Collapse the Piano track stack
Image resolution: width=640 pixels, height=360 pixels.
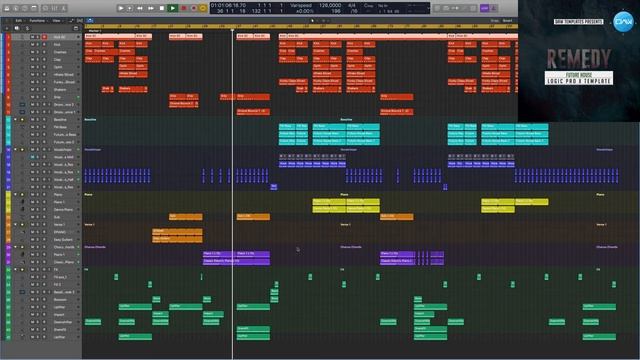point(16,194)
